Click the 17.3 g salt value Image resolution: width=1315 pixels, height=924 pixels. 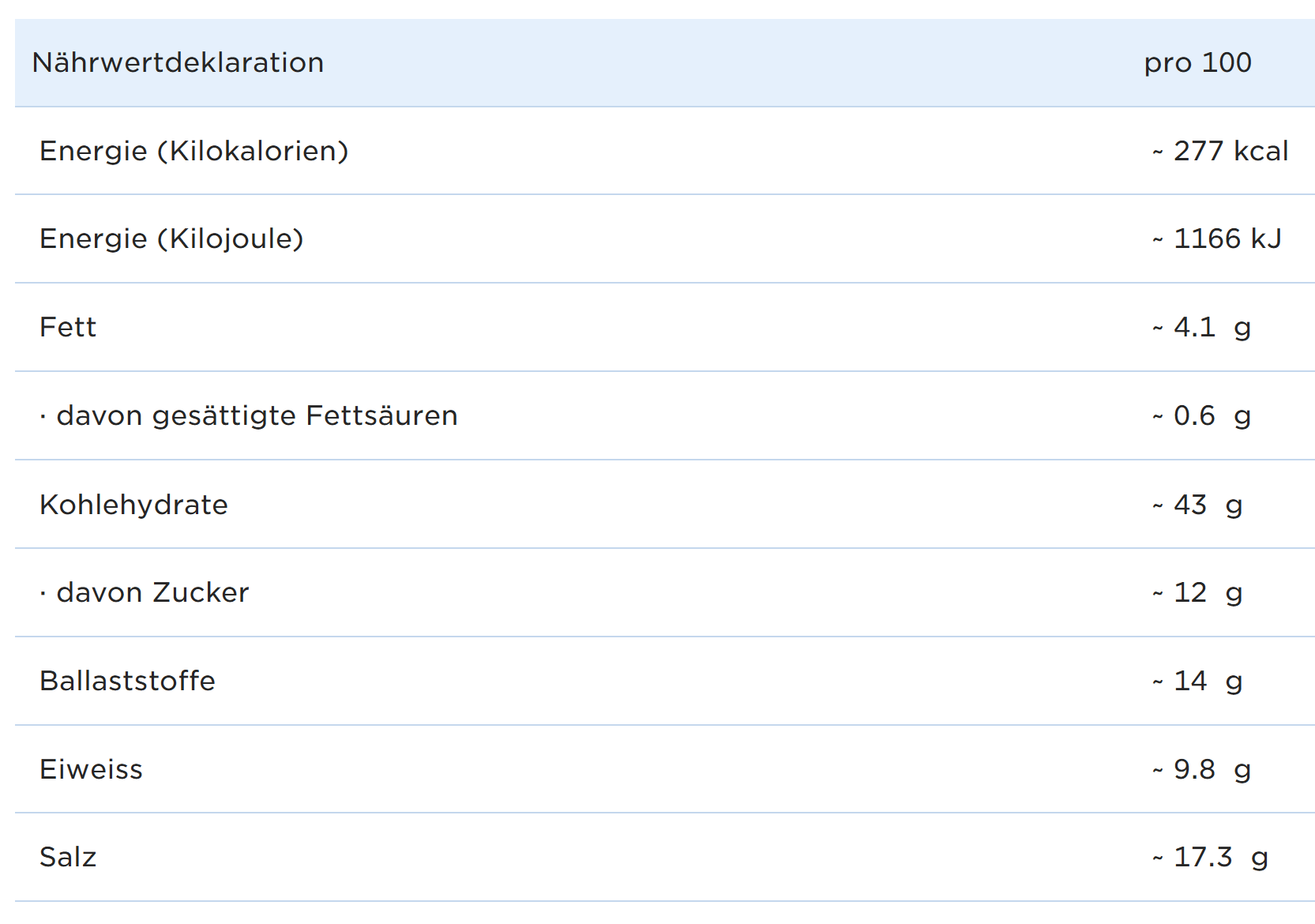point(1211,857)
